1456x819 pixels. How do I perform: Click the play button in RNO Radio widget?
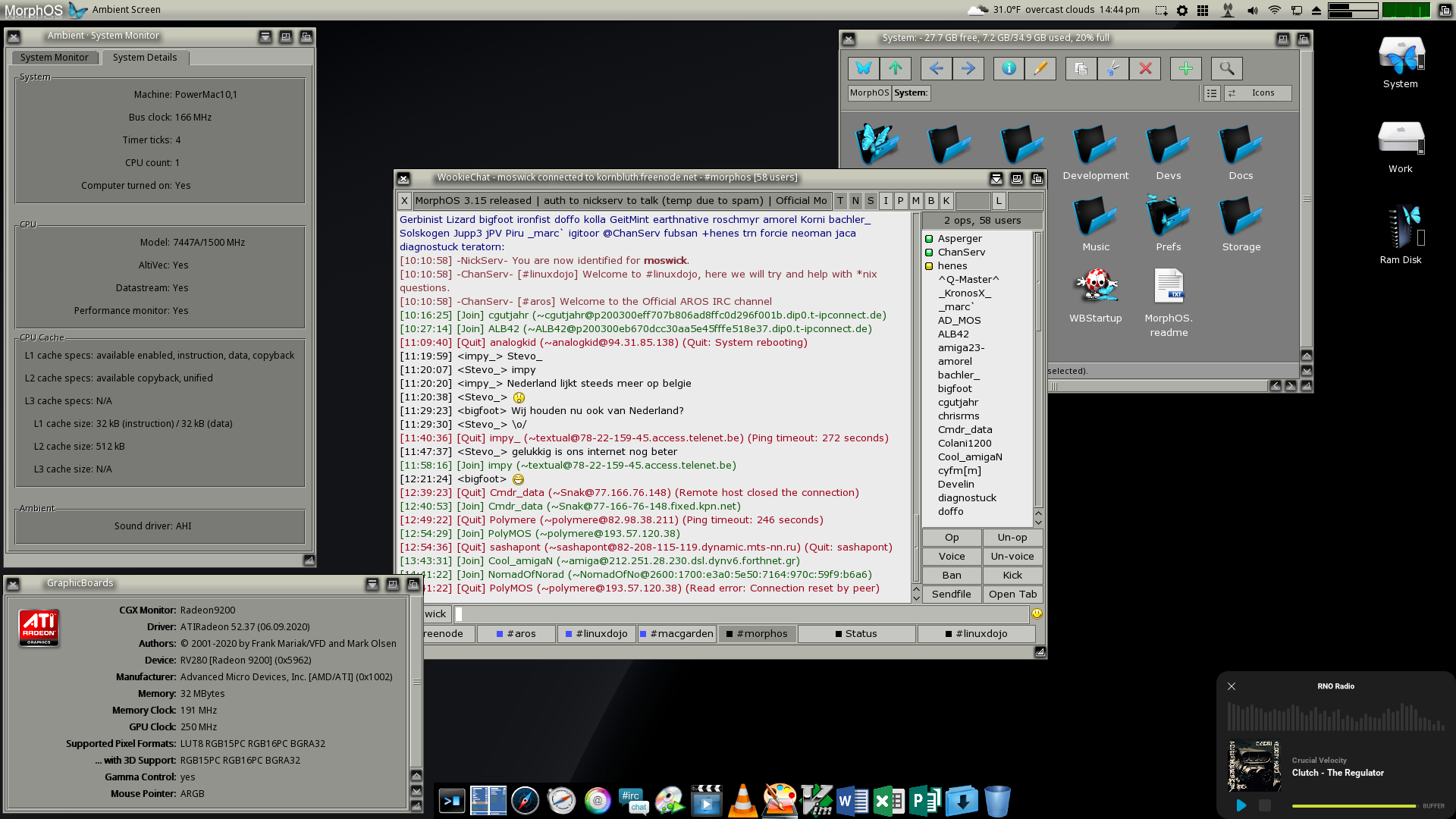click(1241, 805)
